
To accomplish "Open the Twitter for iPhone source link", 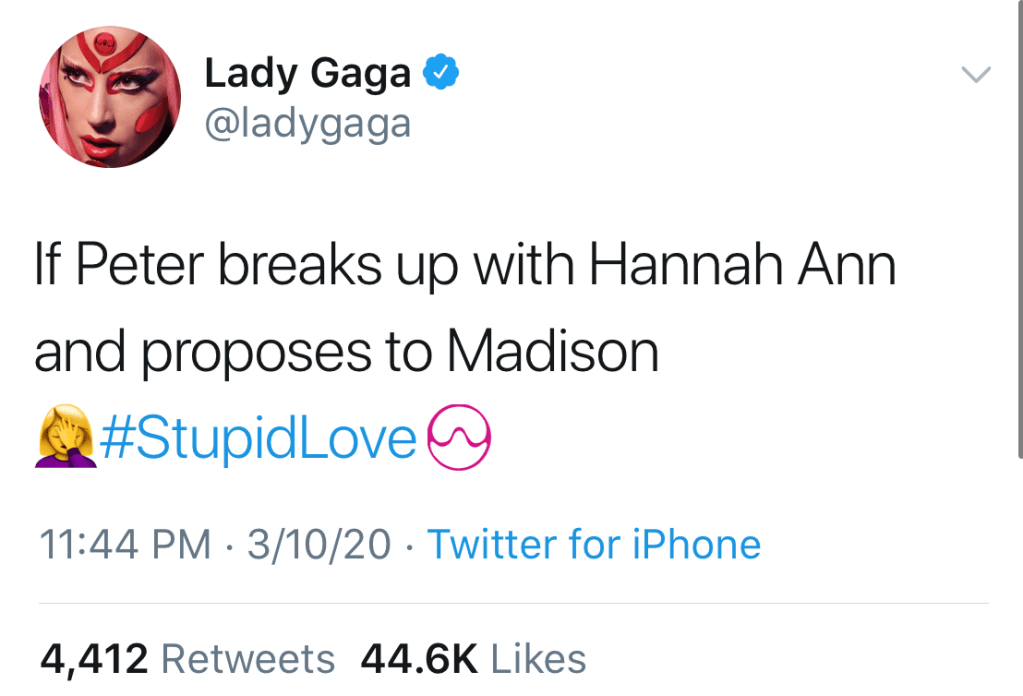I will [594, 545].
